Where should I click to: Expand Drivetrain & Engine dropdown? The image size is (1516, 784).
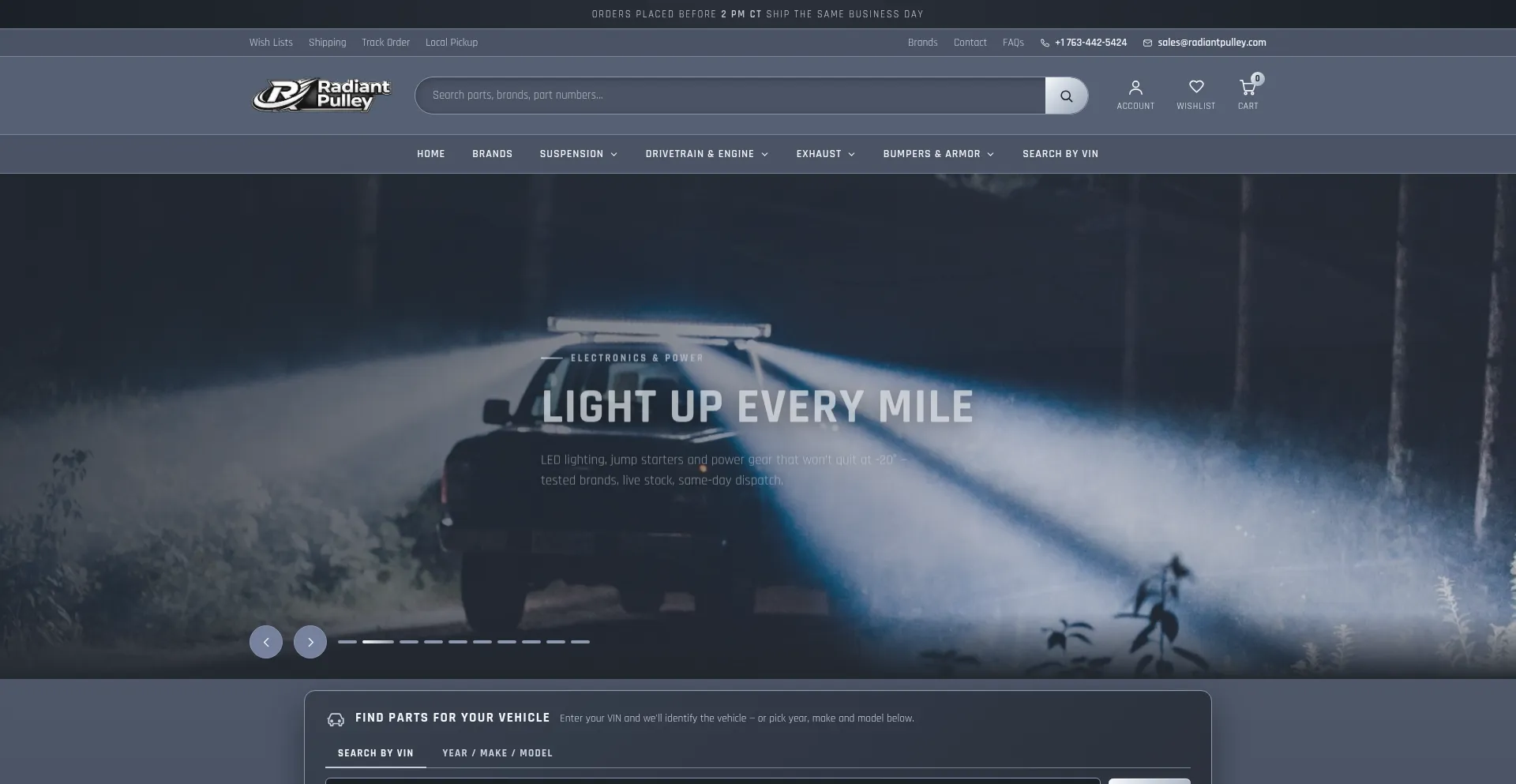click(x=707, y=154)
